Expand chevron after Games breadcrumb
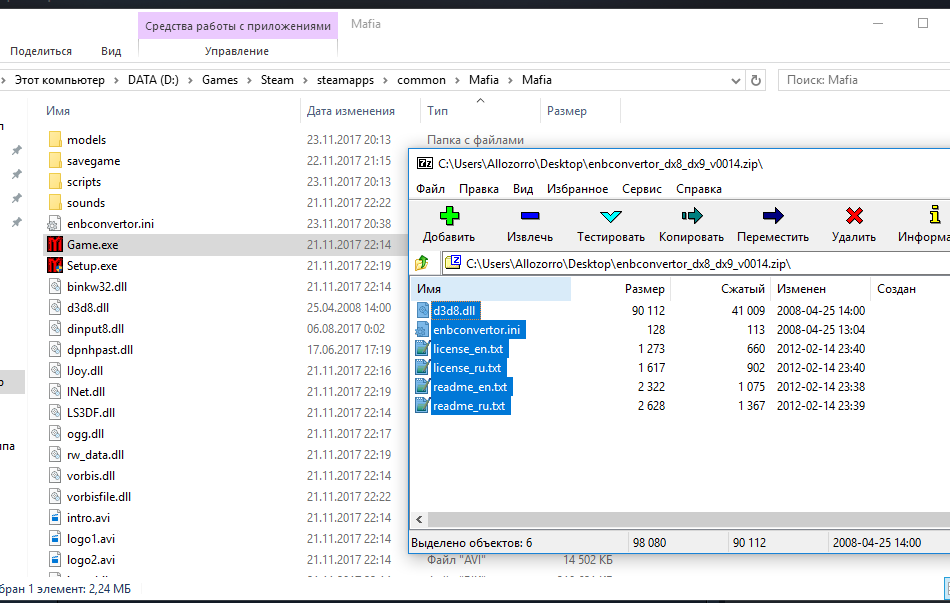This screenshot has height=603, width=950. (249, 80)
